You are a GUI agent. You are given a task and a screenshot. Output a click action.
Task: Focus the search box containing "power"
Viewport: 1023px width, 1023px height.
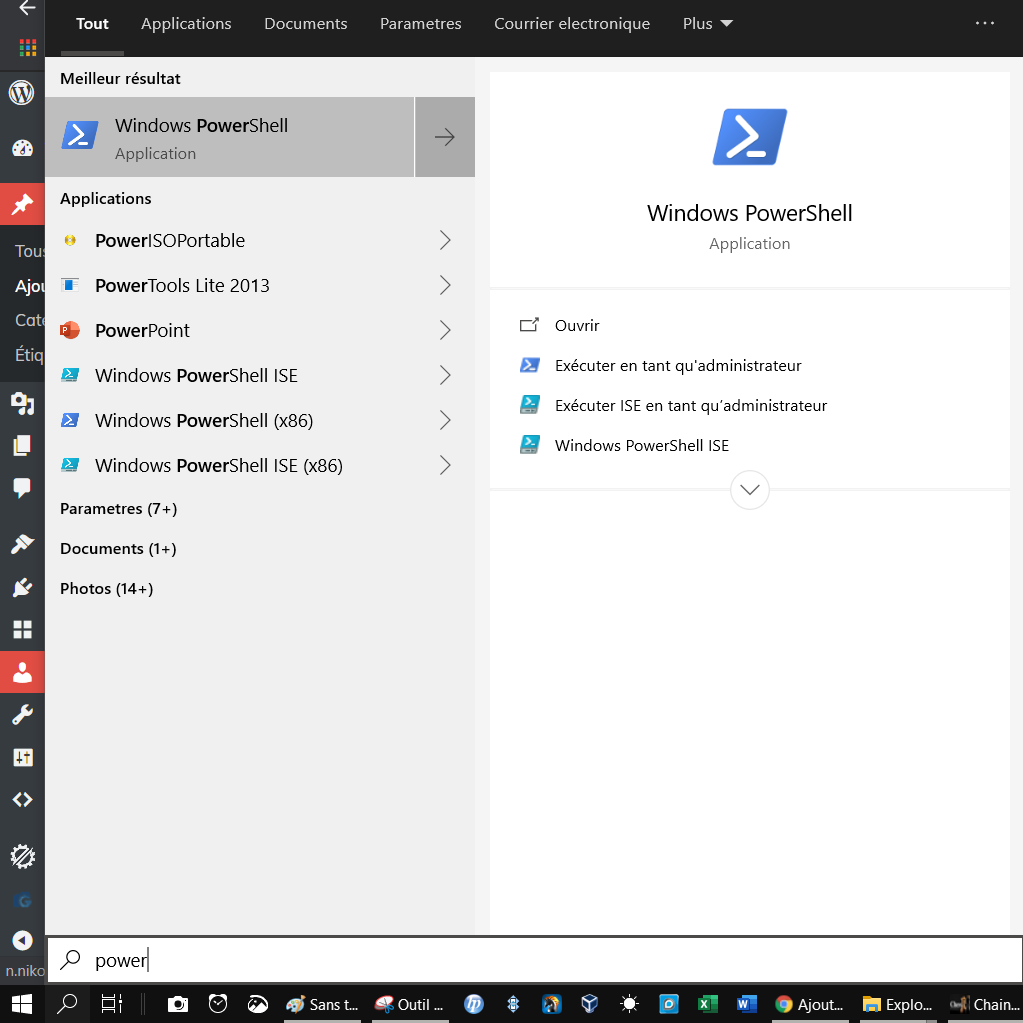(x=535, y=960)
